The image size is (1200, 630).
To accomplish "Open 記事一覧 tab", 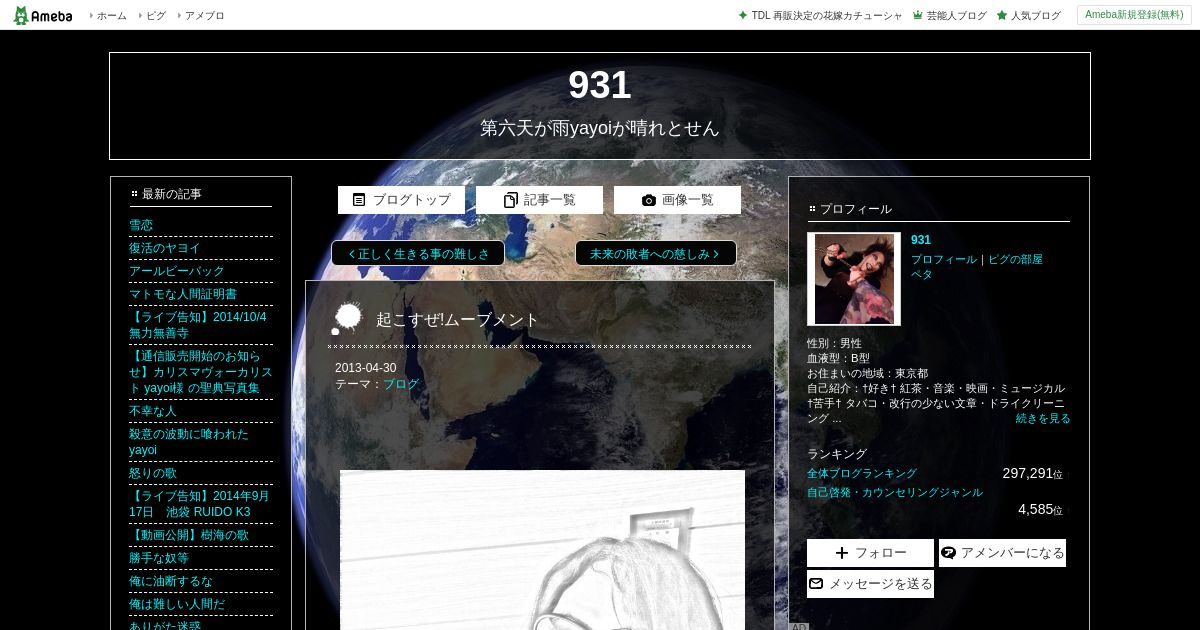I will tap(539, 200).
